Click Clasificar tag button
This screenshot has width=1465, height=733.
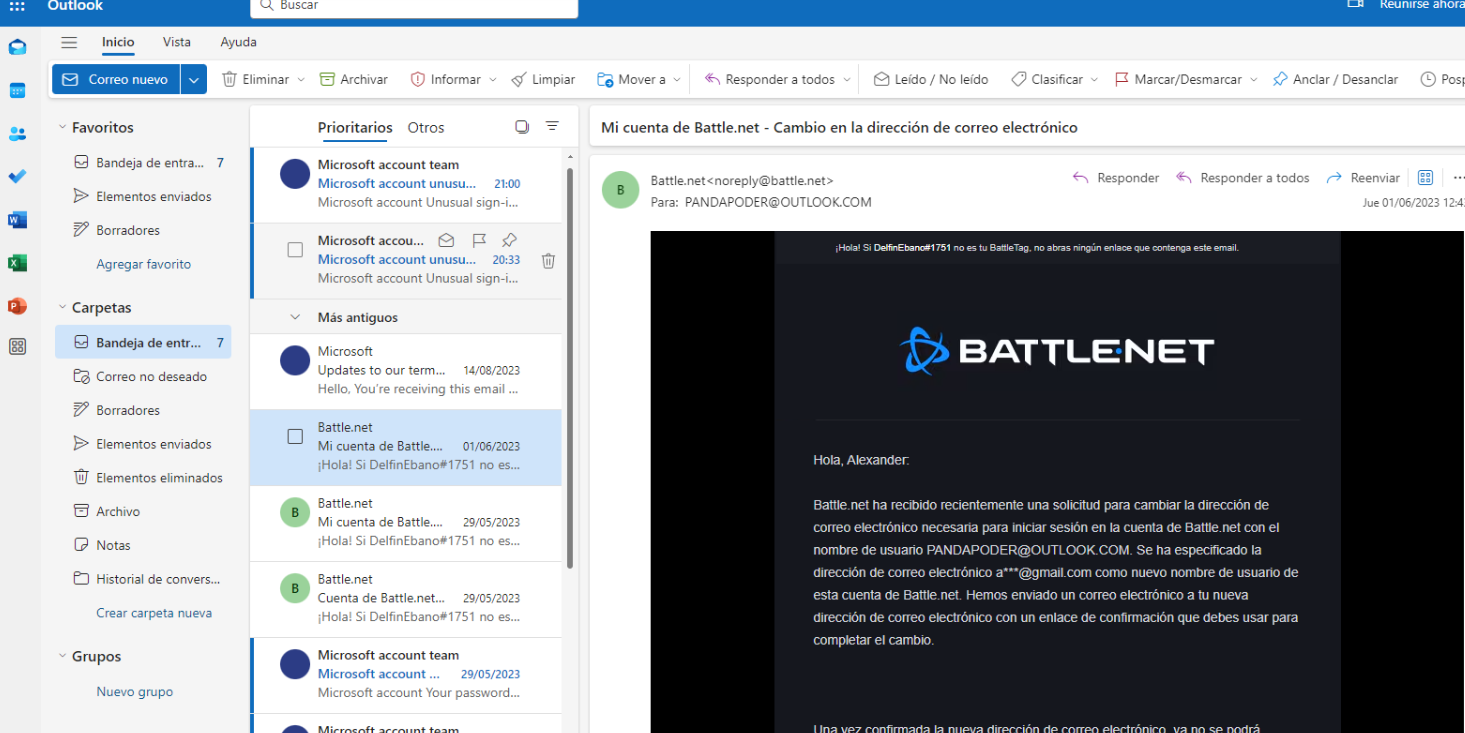pos(1046,79)
